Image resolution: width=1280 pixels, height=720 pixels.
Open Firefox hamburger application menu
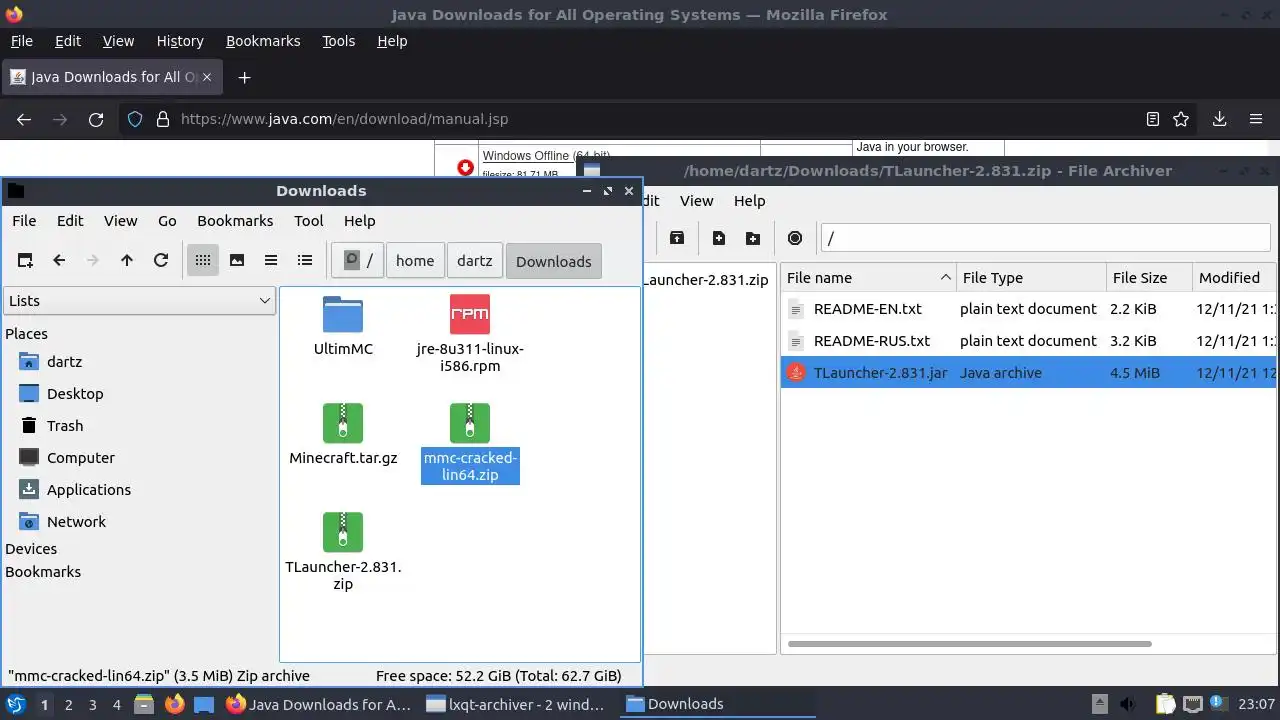[x=1256, y=119]
